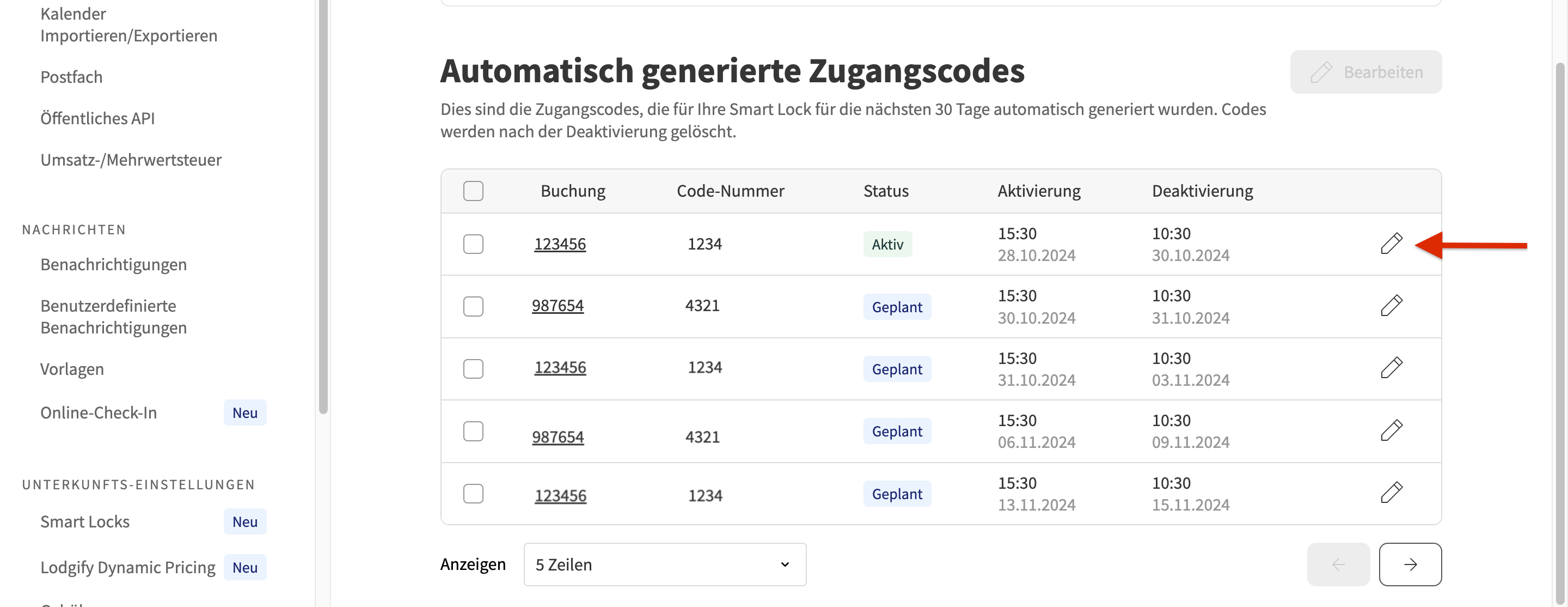Open the pencil editor for the 06.11.2024 code

[x=1393, y=431]
